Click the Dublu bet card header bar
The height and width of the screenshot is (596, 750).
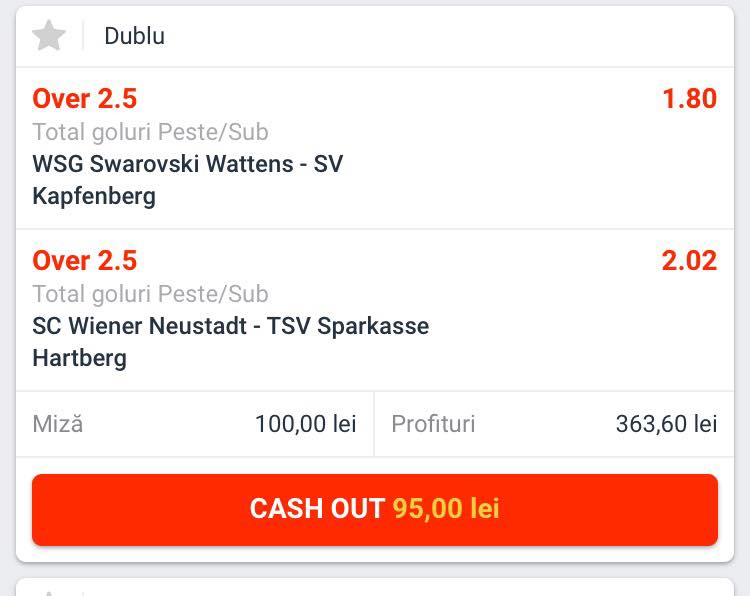375,36
